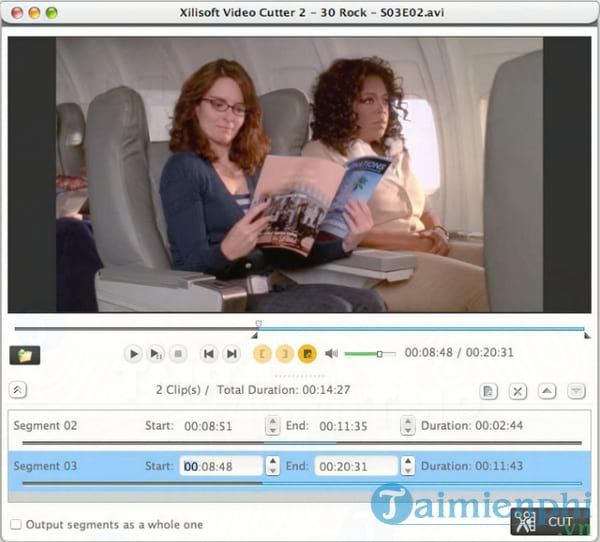Play the selected segment only
This screenshot has width=600, height=542.
(x=155, y=354)
